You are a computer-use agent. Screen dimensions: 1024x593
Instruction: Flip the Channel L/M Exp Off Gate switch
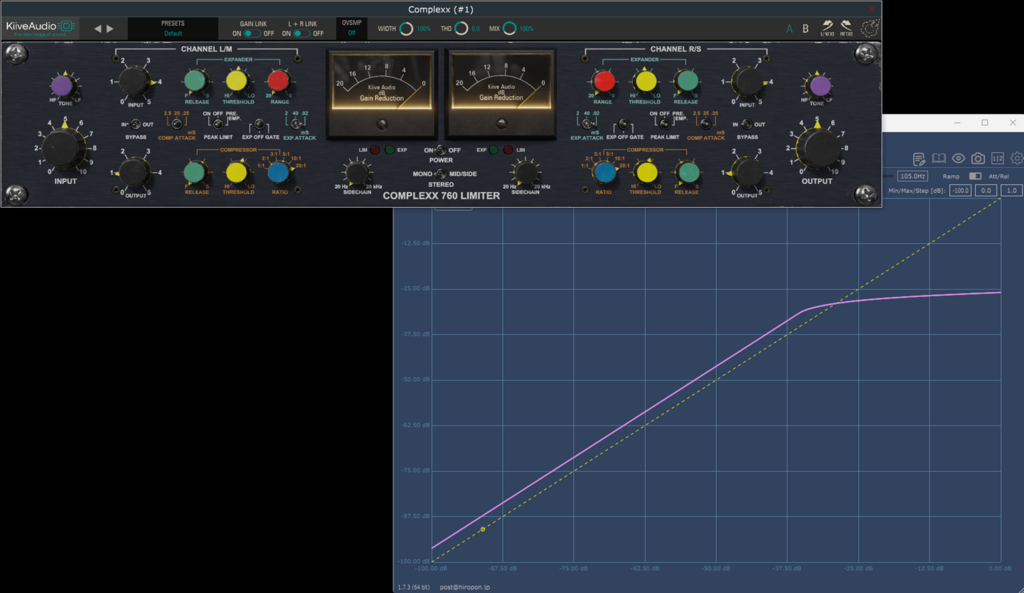click(259, 124)
